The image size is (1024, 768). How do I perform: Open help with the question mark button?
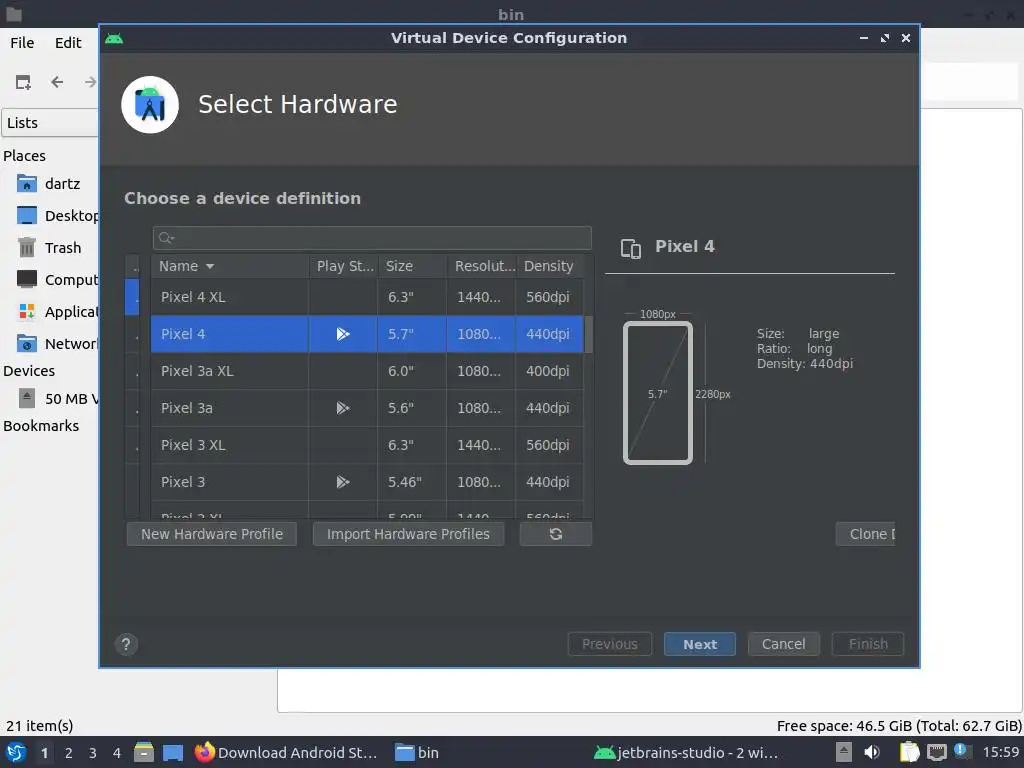click(126, 645)
